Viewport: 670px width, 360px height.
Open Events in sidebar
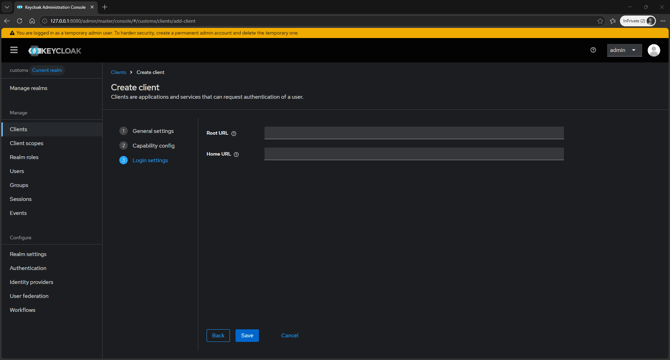tap(18, 213)
